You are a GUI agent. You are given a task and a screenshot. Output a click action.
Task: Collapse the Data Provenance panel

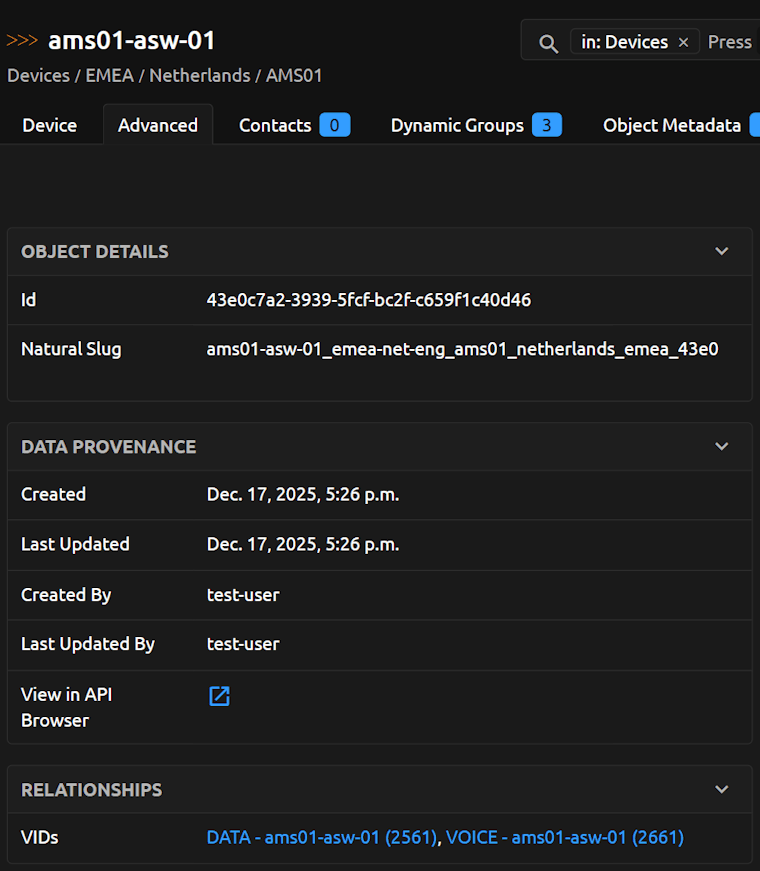tap(722, 446)
